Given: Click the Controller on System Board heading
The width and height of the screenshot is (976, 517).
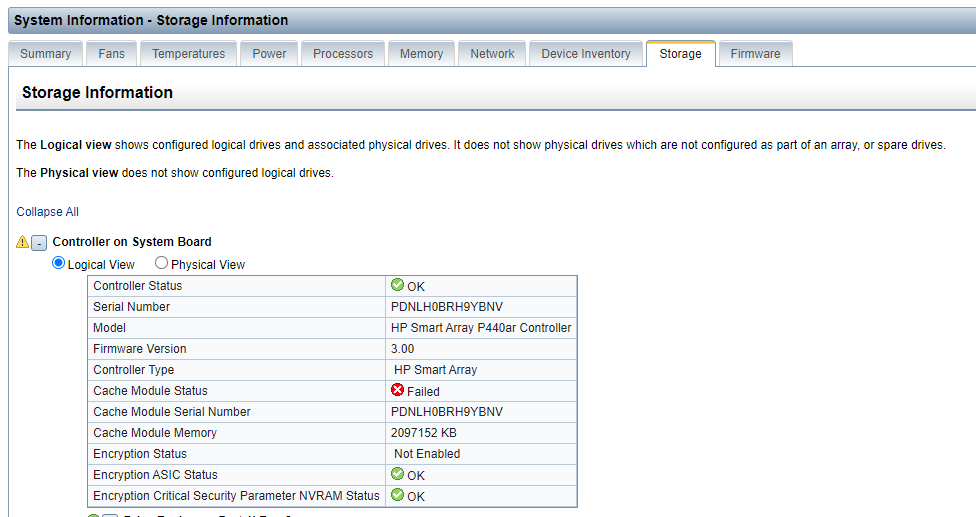Looking at the screenshot, I should click(x=132, y=242).
